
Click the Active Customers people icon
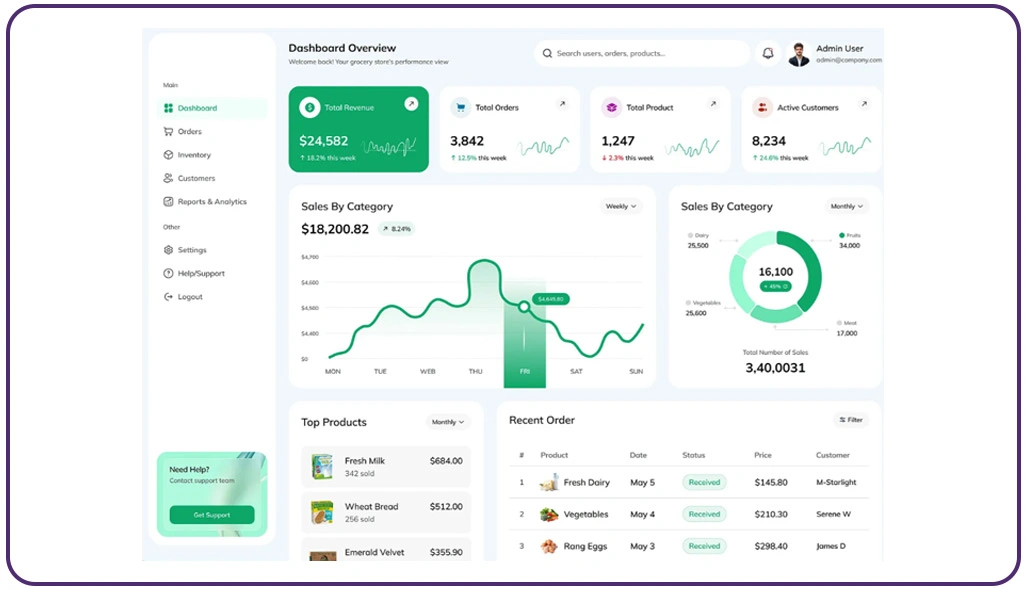tap(762, 107)
